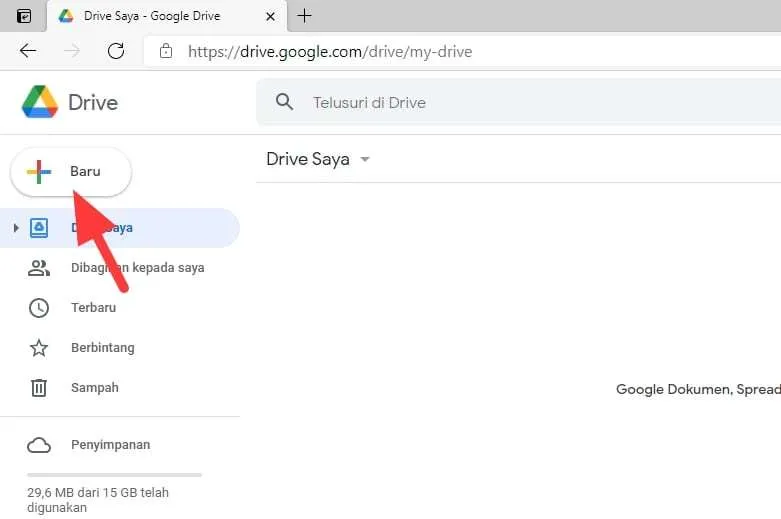Reload the page with refresh icon
This screenshot has width=781, height=519.
click(116, 51)
